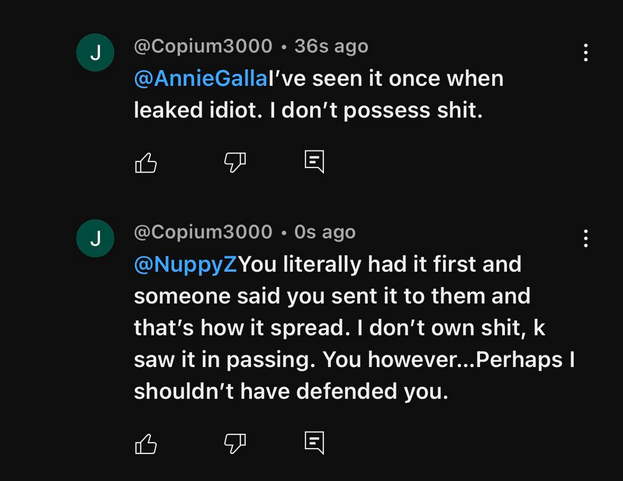
Task: Like the comment posted 36s ago
Action: [146, 162]
